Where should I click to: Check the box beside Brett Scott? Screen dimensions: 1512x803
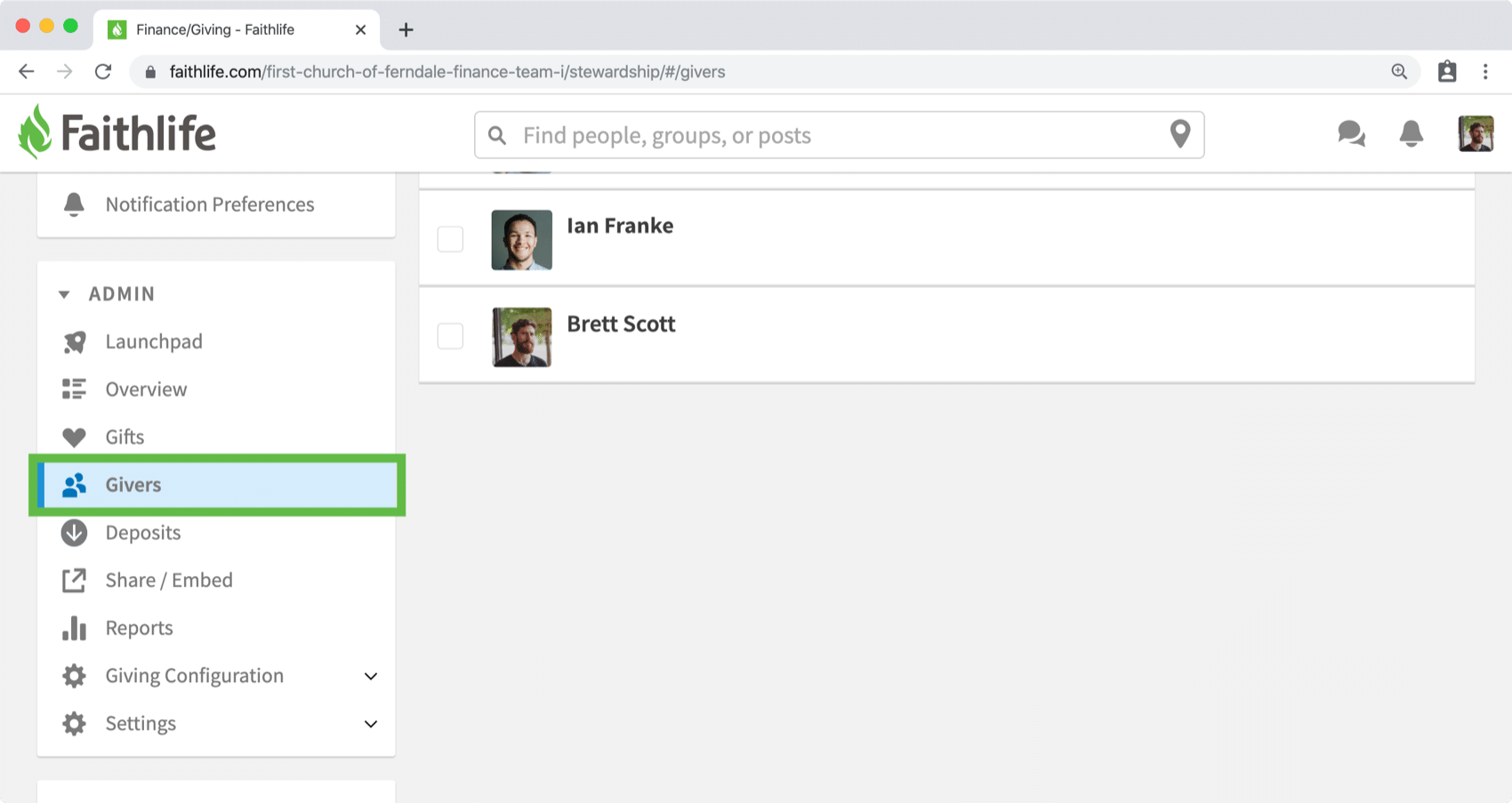[450, 336]
